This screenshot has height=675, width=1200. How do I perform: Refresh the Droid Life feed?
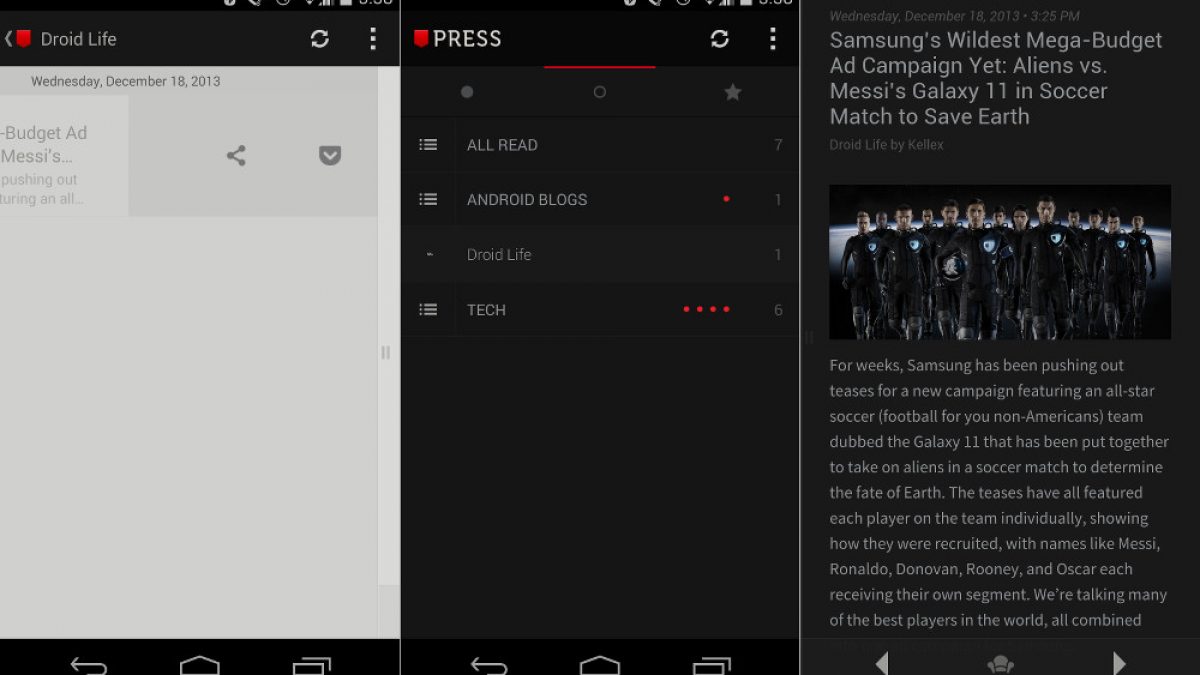[319, 39]
